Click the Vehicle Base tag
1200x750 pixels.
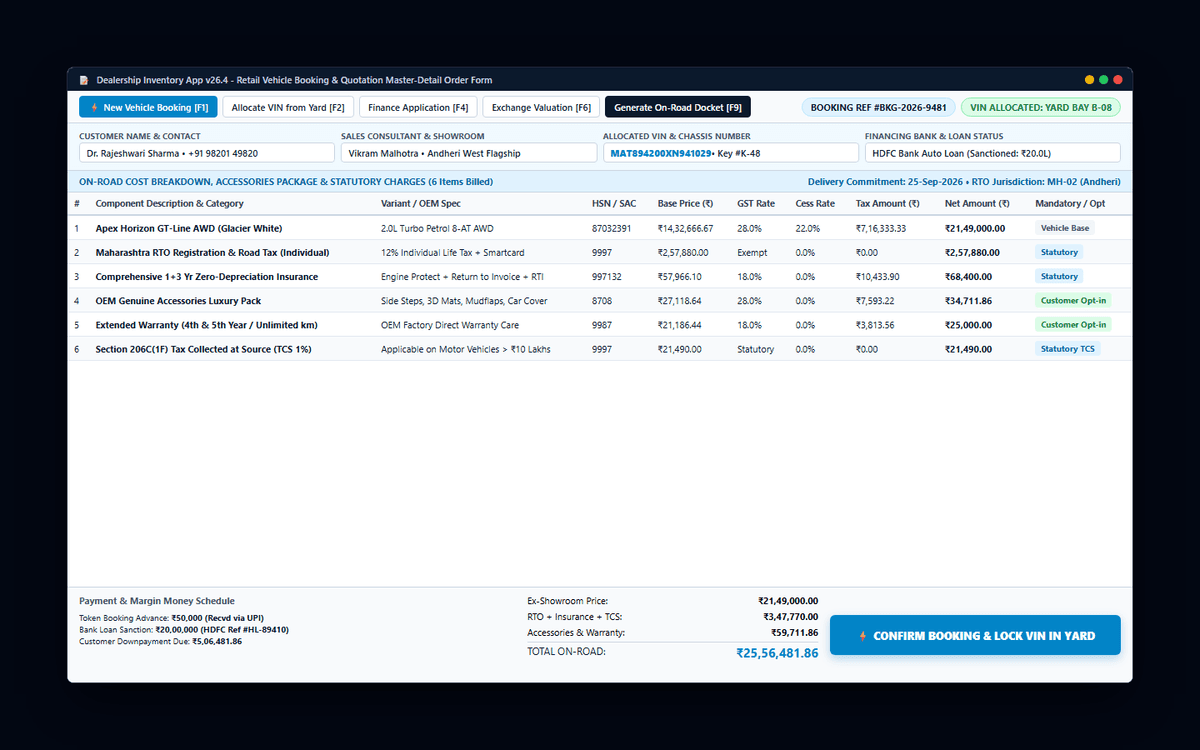click(x=1065, y=228)
